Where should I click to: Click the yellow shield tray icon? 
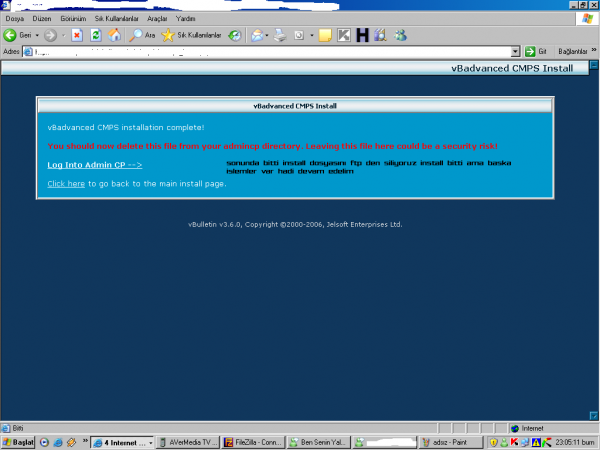494,442
